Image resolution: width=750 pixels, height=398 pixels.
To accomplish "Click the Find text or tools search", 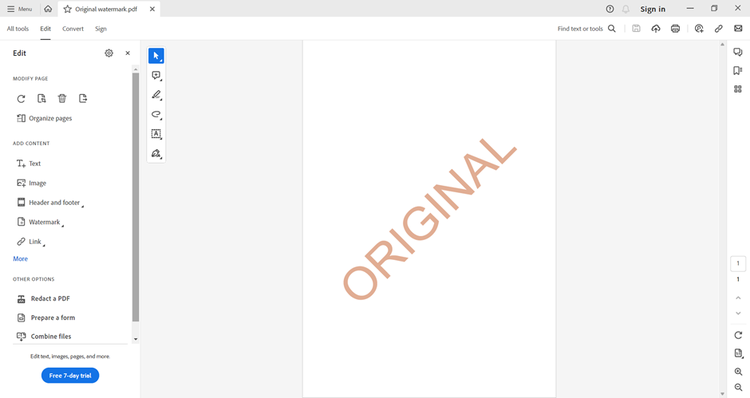I will pyautogui.click(x=586, y=29).
